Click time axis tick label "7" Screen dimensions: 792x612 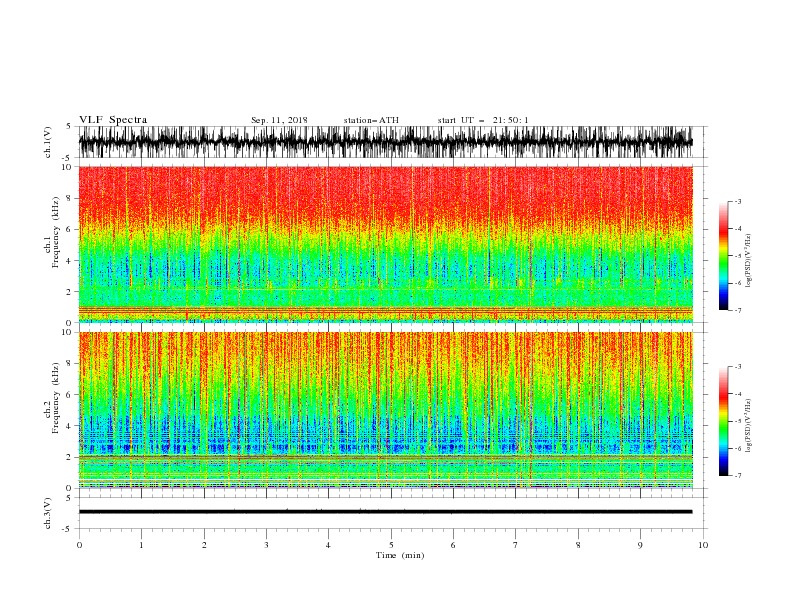click(x=516, y=545)
